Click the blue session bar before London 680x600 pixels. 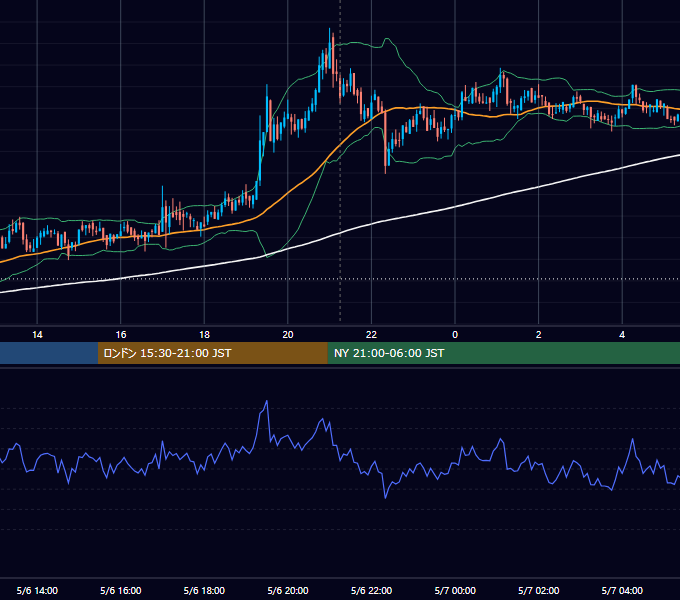point(49,353)
